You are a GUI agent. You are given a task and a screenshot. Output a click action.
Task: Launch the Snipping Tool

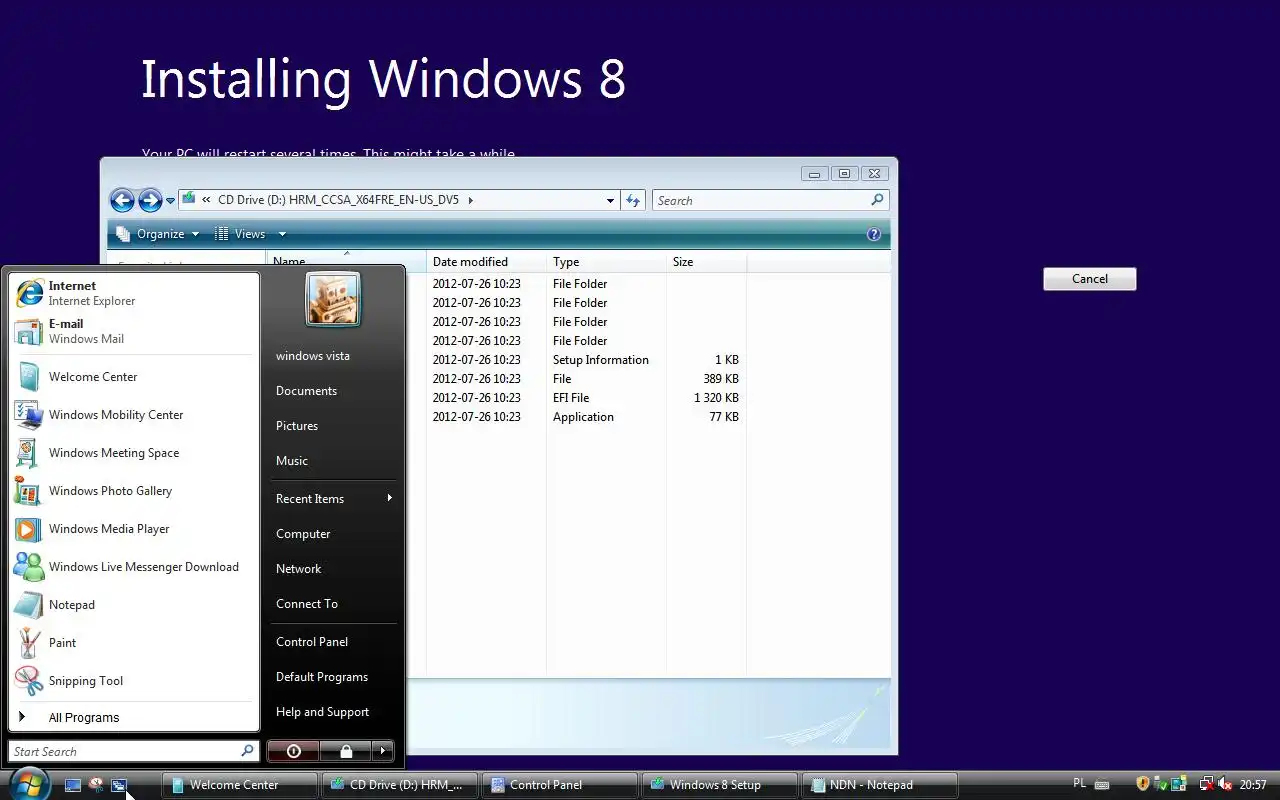tap(134, 681)
